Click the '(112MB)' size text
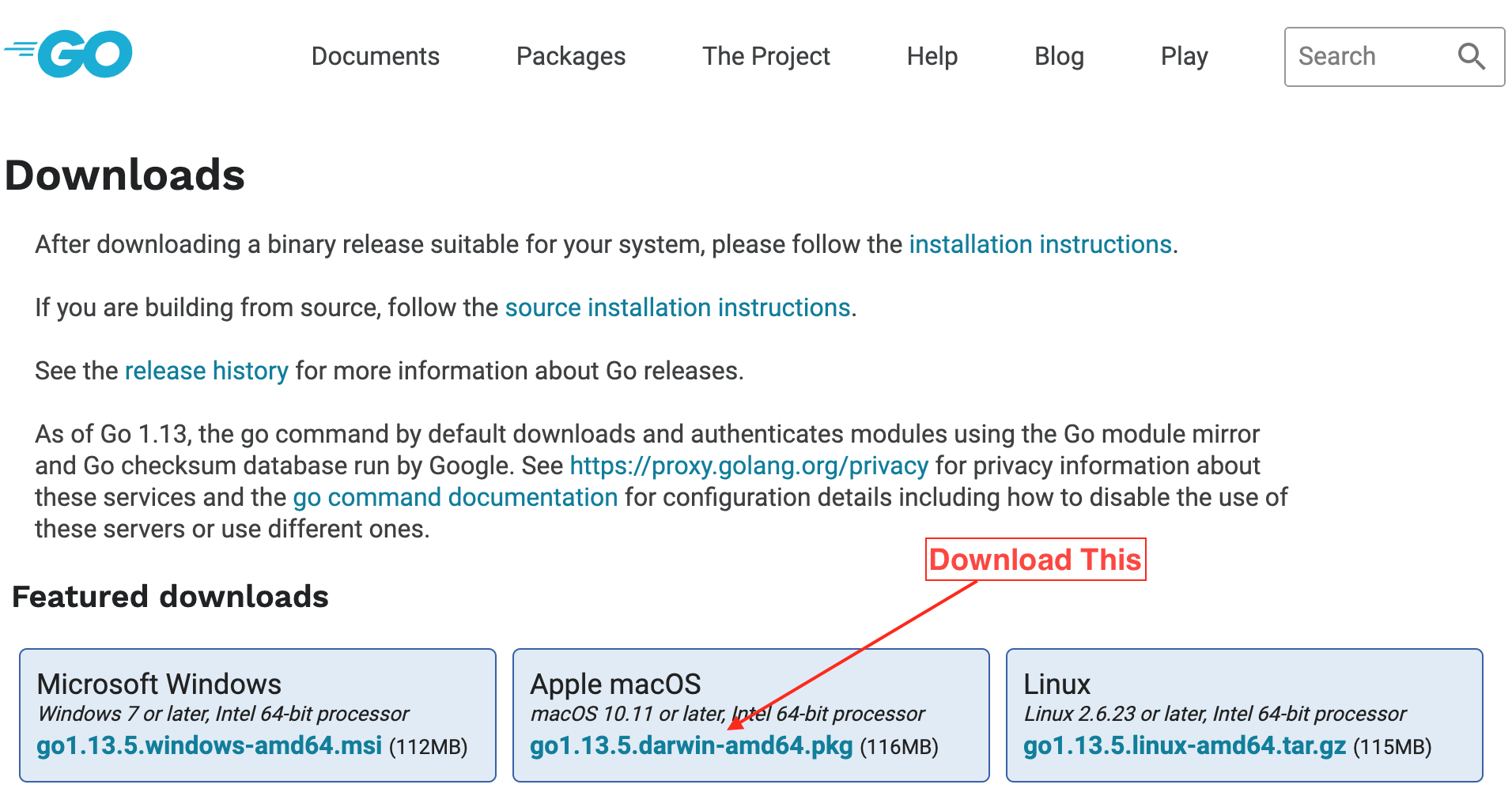Screen dimensions: 1512x792 click(428, 747)
